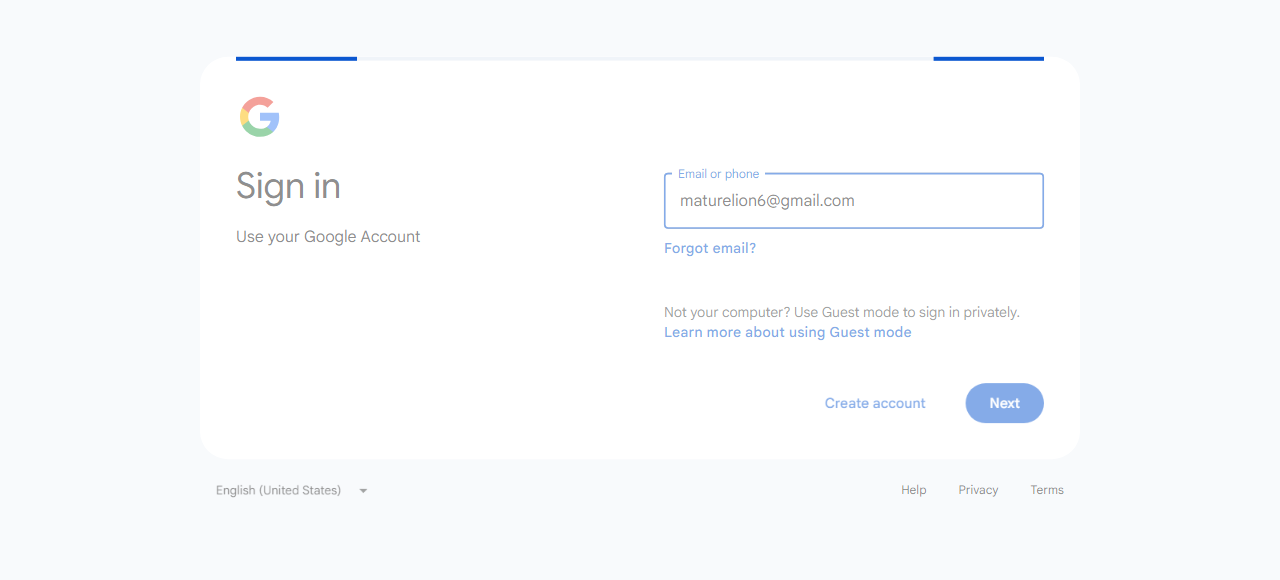Click the floating Email or phone label
1280x580 pixels.
718,174
